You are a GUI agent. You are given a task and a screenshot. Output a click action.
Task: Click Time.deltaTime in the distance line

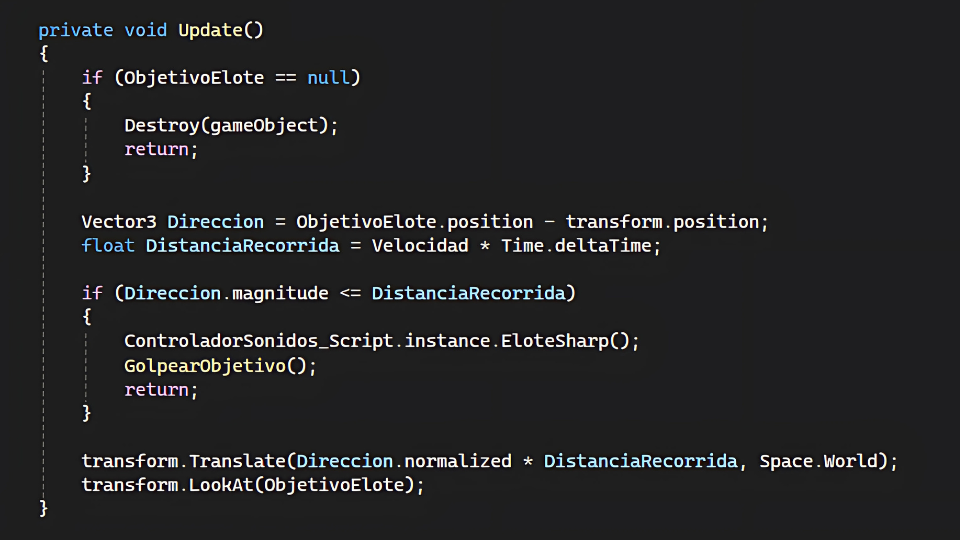click(576, 246)
